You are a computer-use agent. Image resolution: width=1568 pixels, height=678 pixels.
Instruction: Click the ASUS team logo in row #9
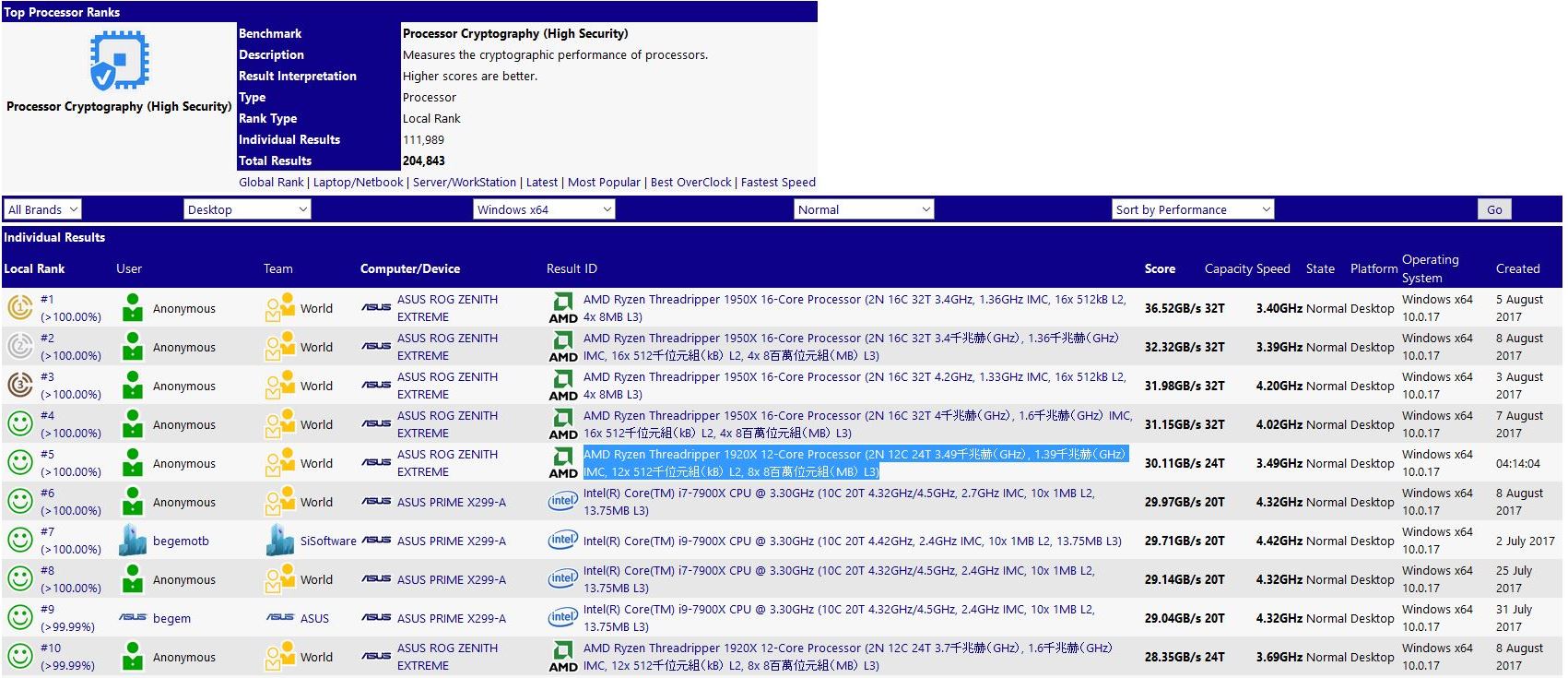pos(280,617)
